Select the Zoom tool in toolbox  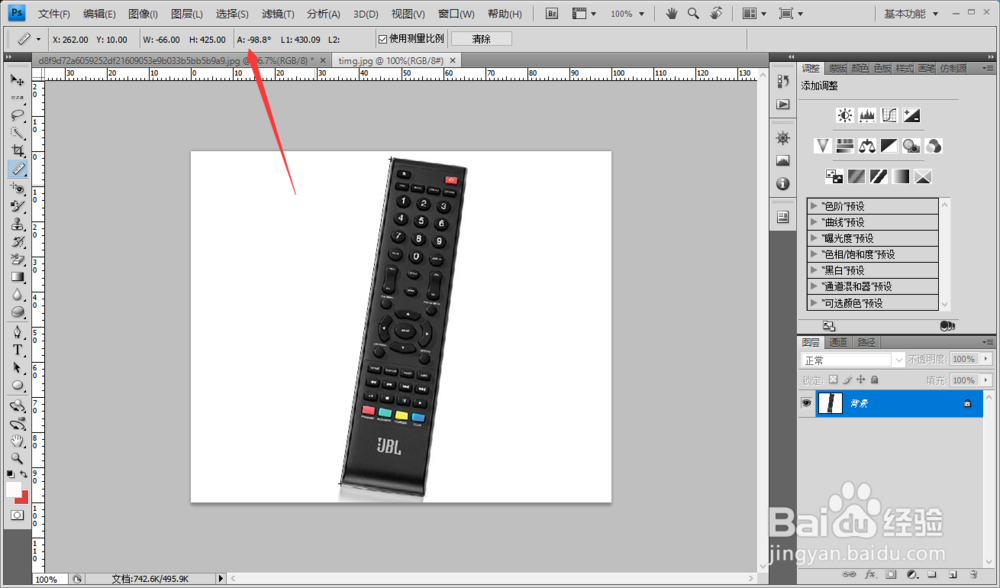(x=17, y=458)
